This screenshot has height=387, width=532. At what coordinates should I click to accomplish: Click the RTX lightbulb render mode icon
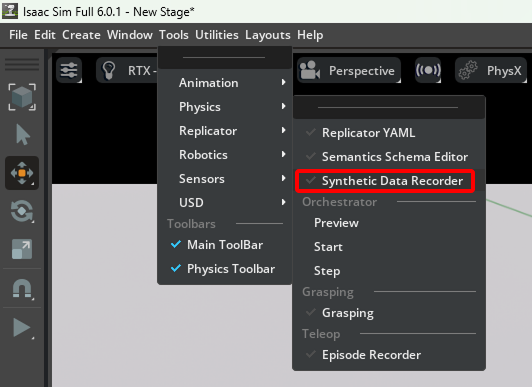(109, 71)
